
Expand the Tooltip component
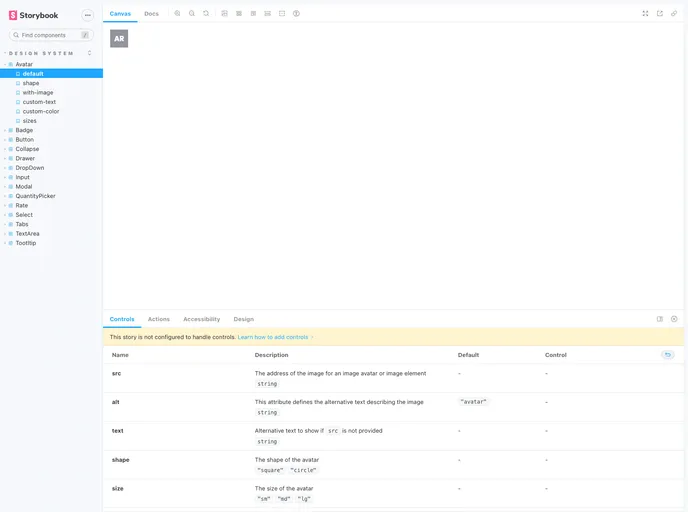pyautogui.click(x=26, y=243)
